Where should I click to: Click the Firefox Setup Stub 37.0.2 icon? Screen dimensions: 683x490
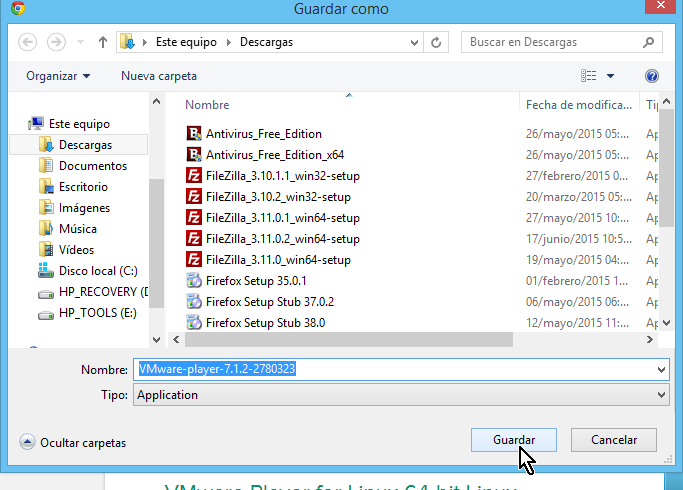pyautogui.click(x=194, y=302)
